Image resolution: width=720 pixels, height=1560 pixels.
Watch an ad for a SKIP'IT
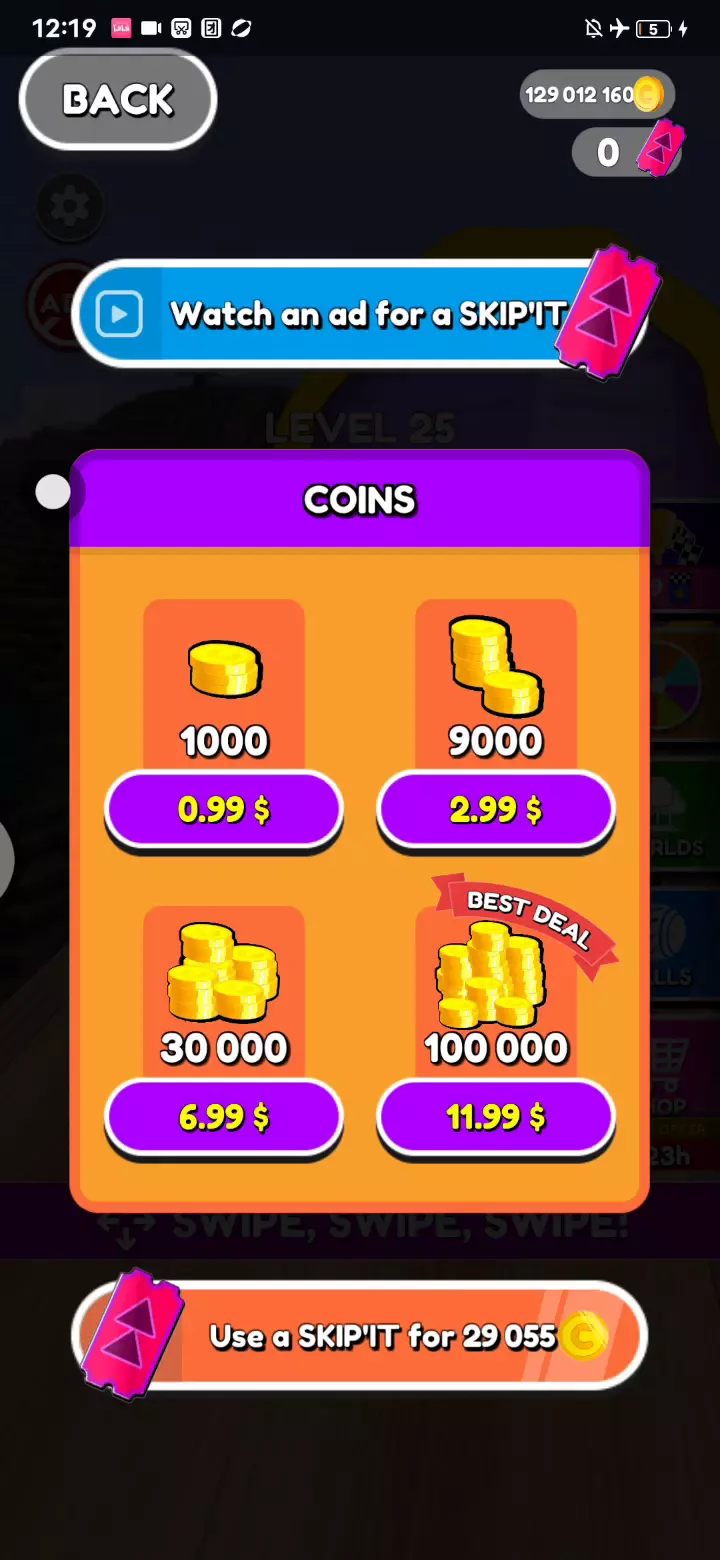360,314
